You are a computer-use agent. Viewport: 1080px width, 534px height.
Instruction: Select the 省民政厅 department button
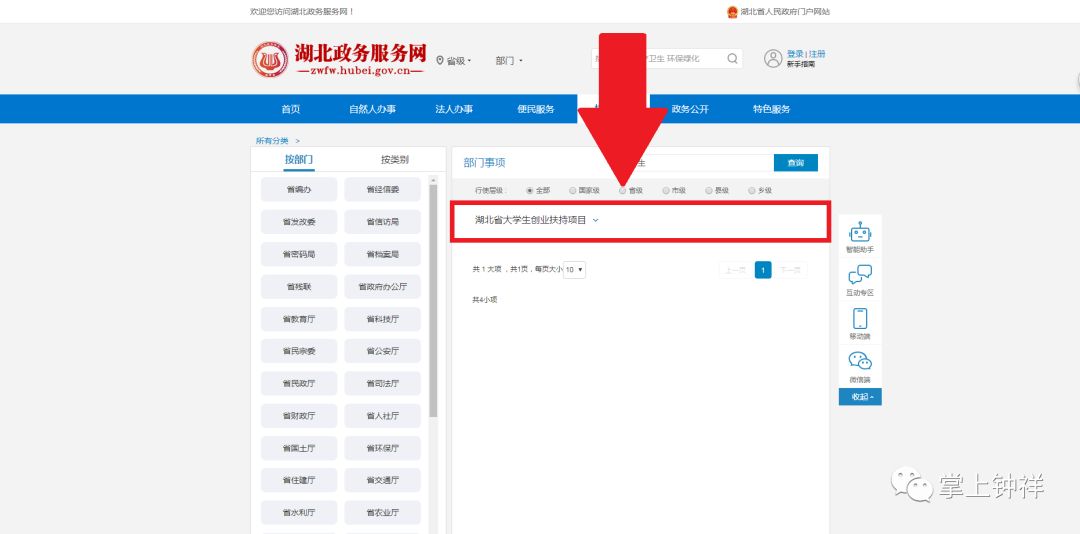pos(299,383)
